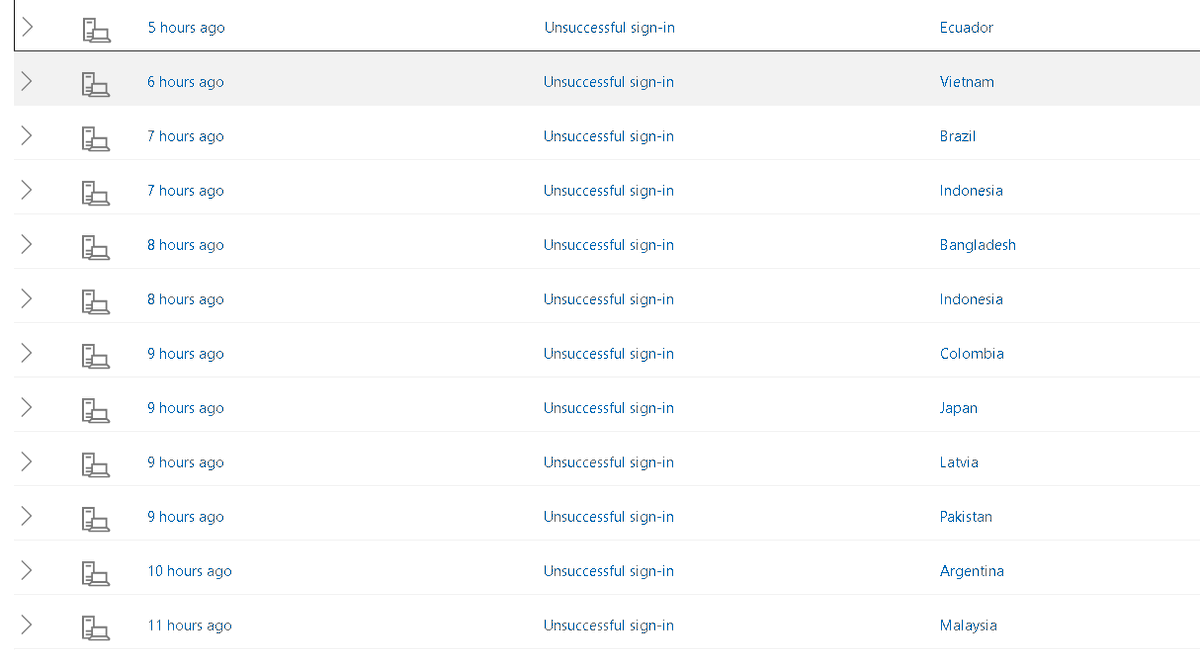Viewport: 1200px width, 669px height.
Task: Select '8 hours ago' in the Bangladesh row
Action: point(186,245)
